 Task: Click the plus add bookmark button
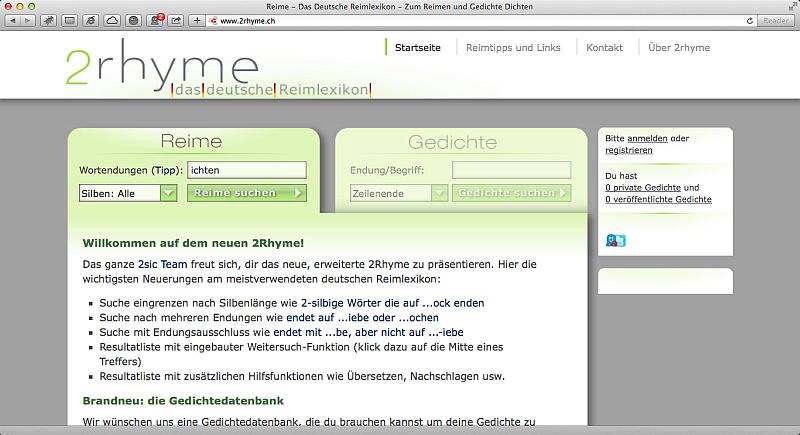point(197,20)
